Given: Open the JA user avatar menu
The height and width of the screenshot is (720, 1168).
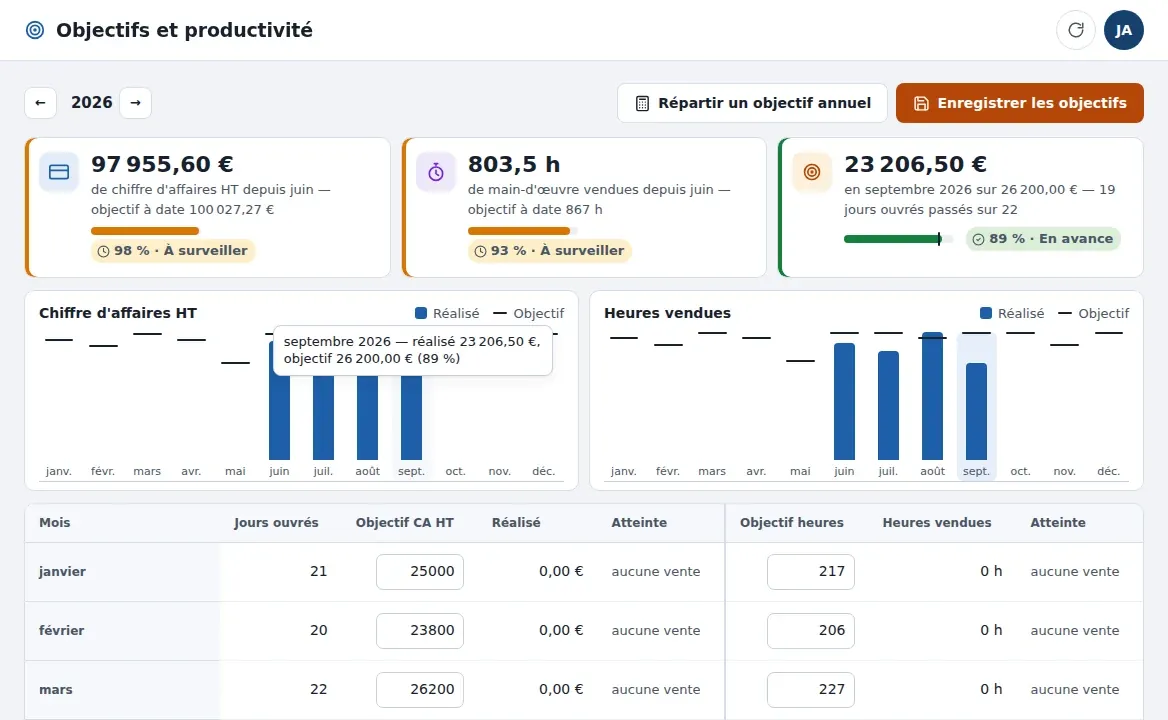Looking at the screenshot, I should 1123,30.
